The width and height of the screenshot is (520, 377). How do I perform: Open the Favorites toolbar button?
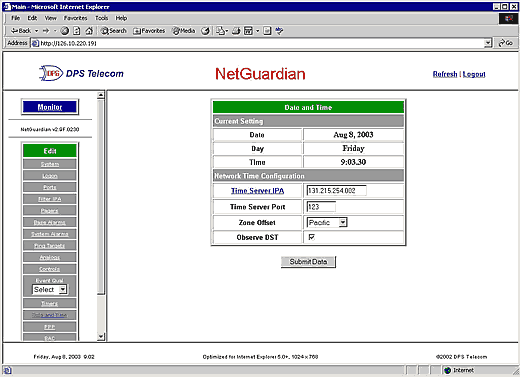[149, 31]
